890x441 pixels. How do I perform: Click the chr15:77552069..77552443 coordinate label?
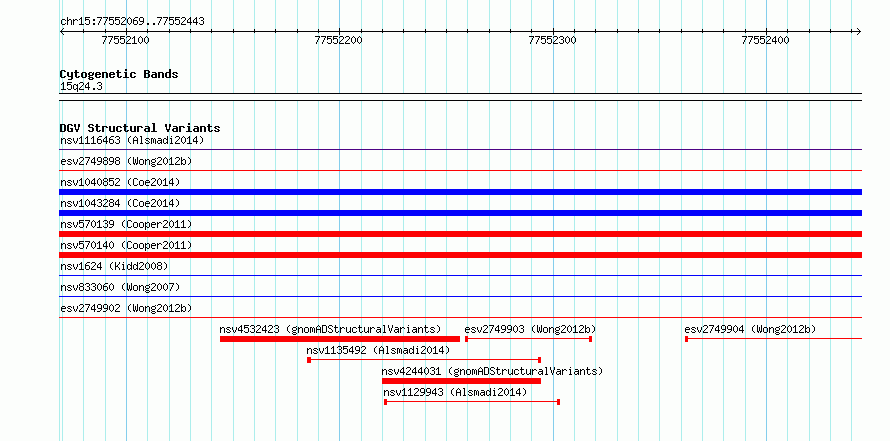tap(132, 22)
